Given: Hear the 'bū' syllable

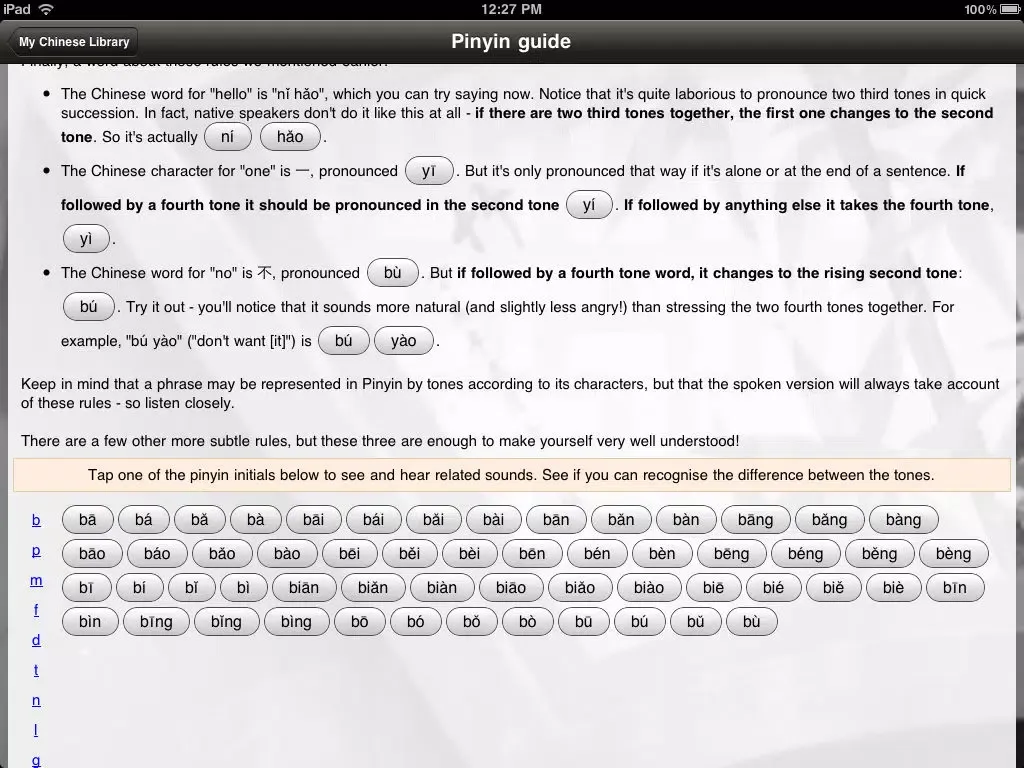Looking at the screenshot, I should point(584,621).
